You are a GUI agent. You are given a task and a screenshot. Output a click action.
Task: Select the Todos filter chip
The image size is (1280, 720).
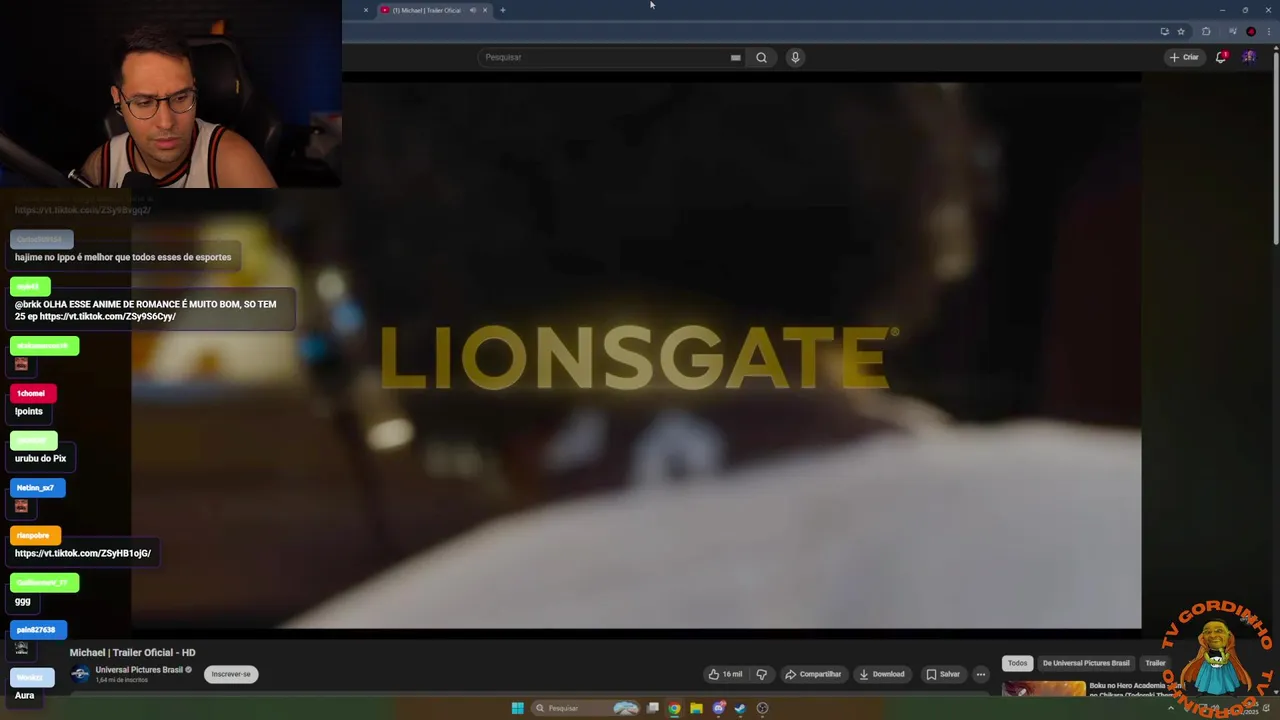point(1017,663)
